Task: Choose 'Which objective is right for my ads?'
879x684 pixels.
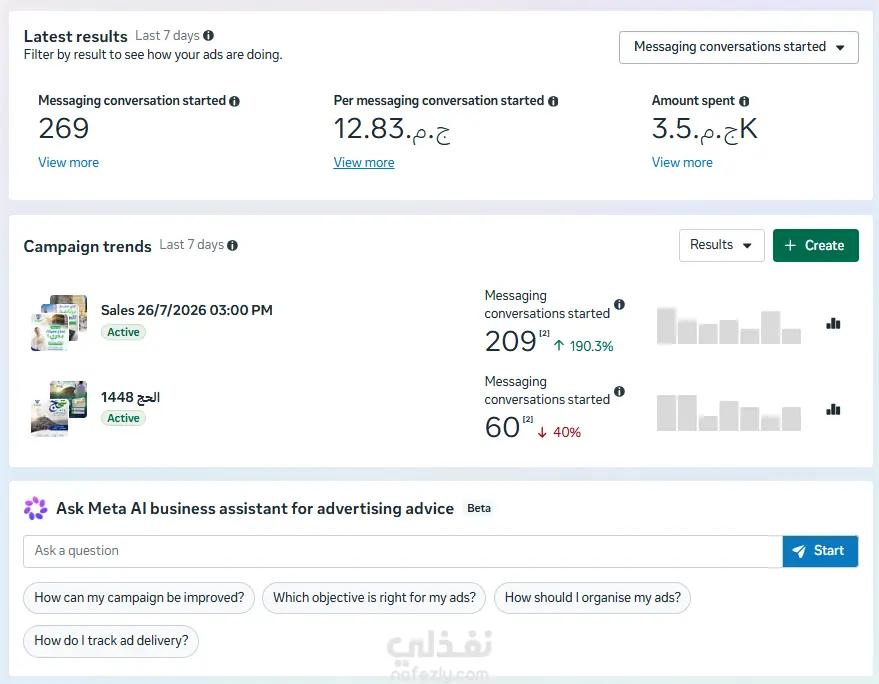Action: pos(374,598)
